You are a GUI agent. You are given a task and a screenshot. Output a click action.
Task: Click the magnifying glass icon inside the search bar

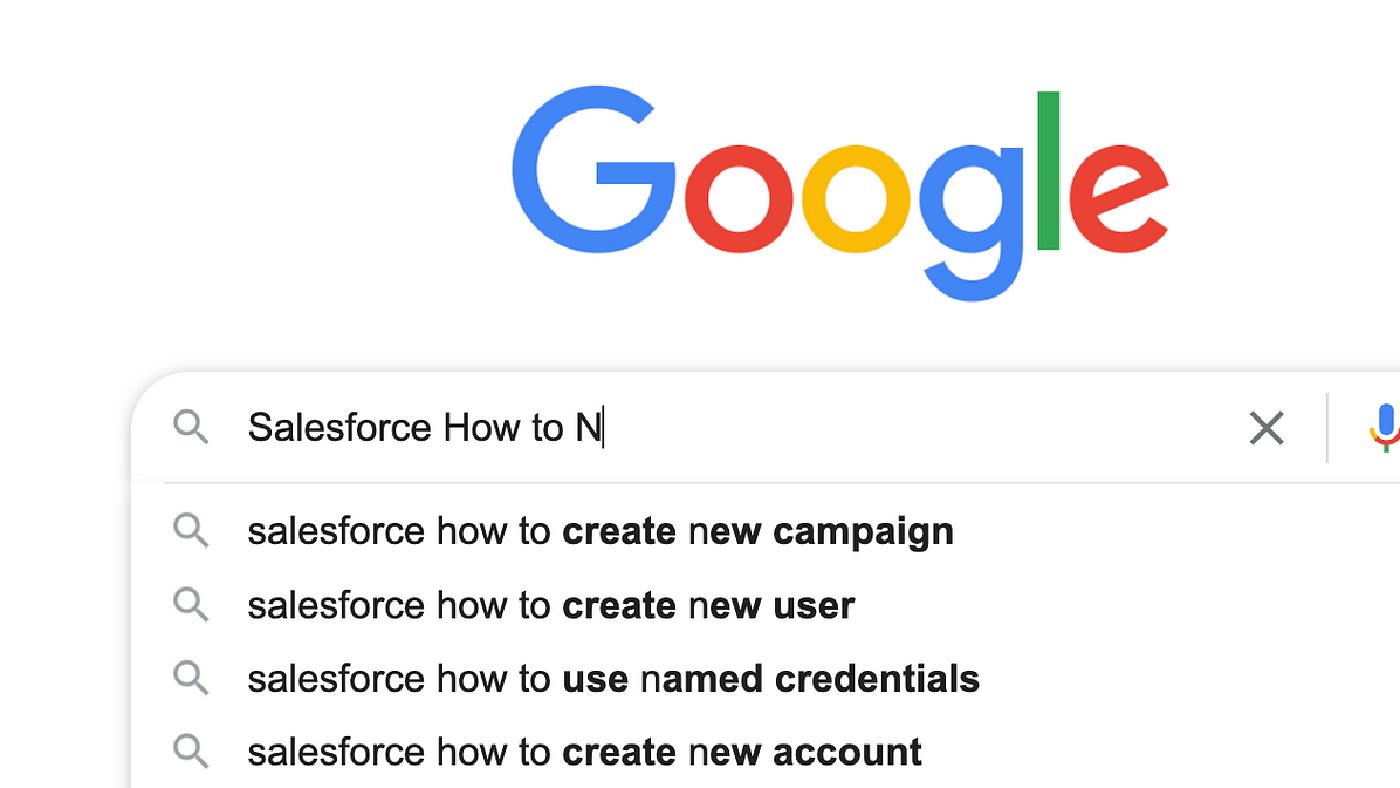point(191,428)
